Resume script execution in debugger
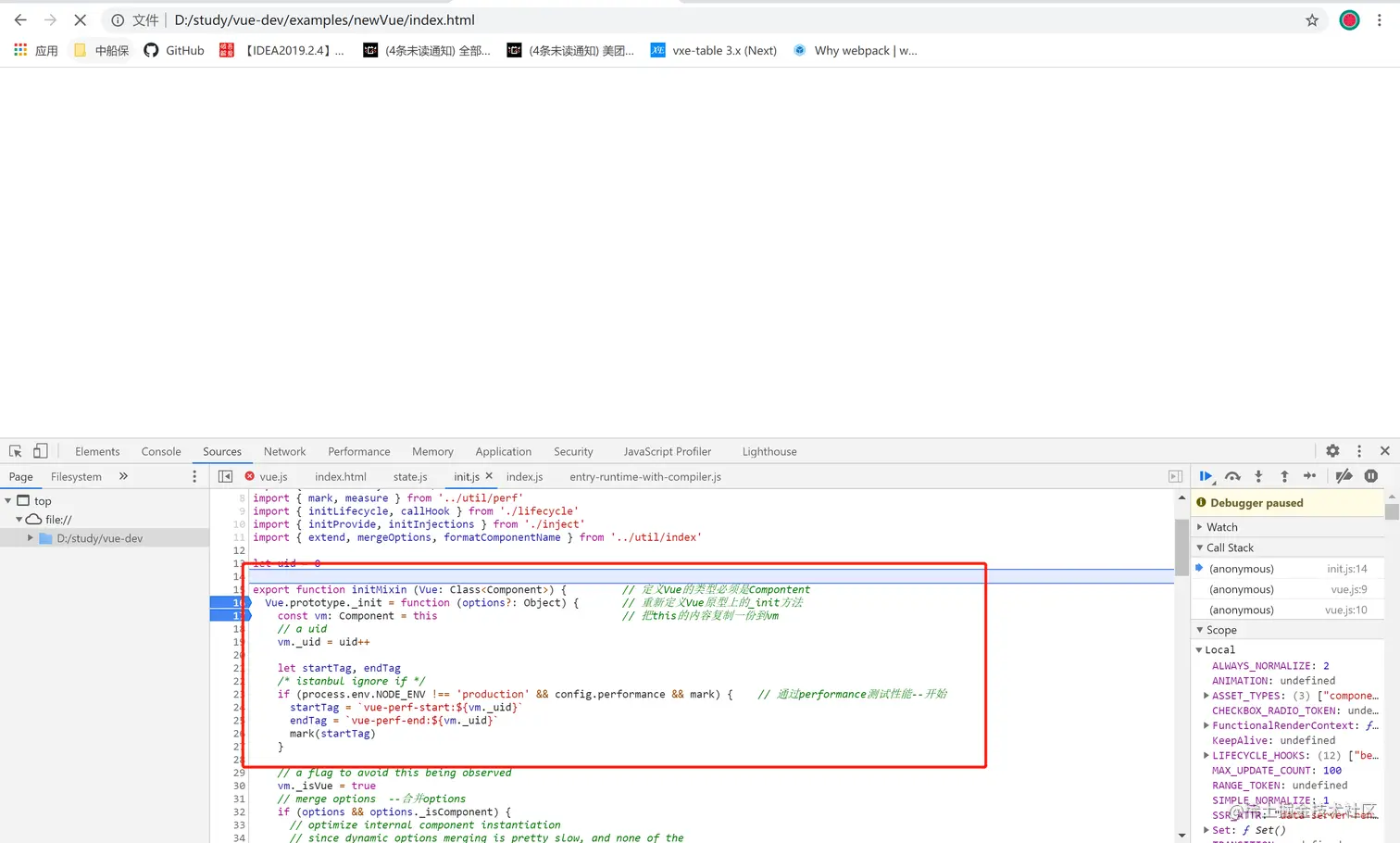Screen dimensions: 1400x843 (x=1206, y=476)
